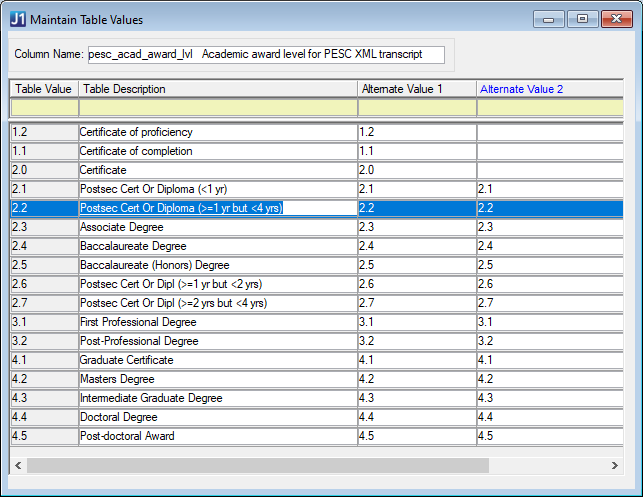Image resolution: width=643 pixels, height=497 pixels.
Task: Click the J1 application icon in title bar
Action: [x=17, y=19]
